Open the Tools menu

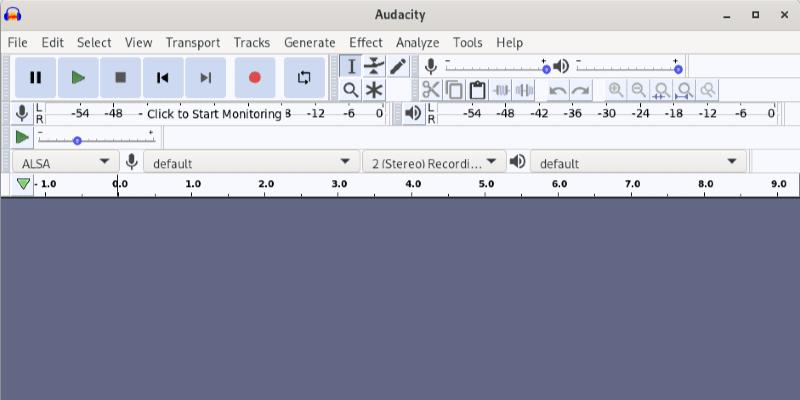point(468,42)
